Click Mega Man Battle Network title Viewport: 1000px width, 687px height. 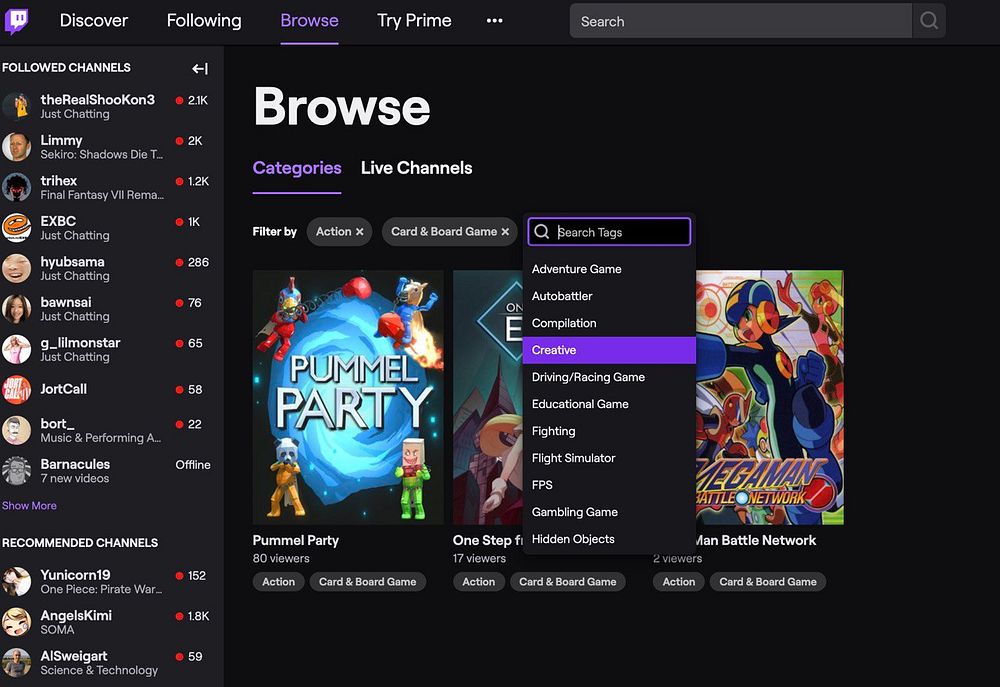point(756,540)
